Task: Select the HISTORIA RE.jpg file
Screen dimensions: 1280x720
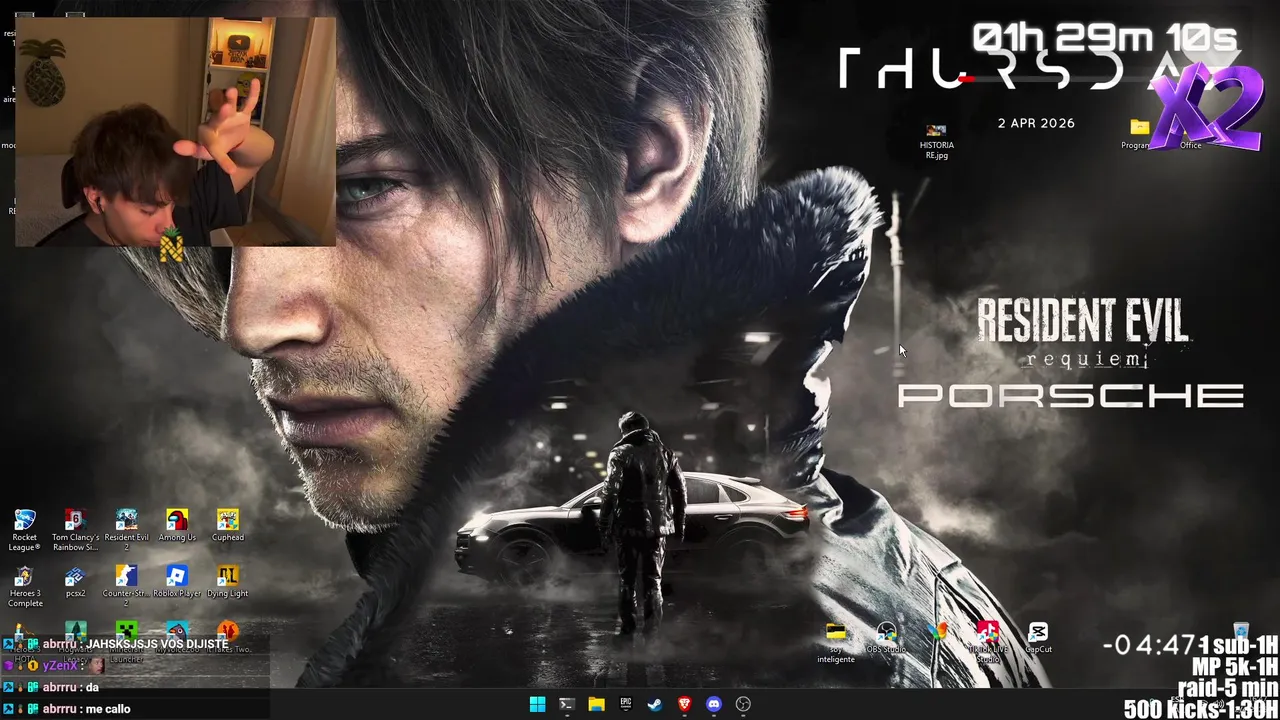Action: (x=936, y=141)
